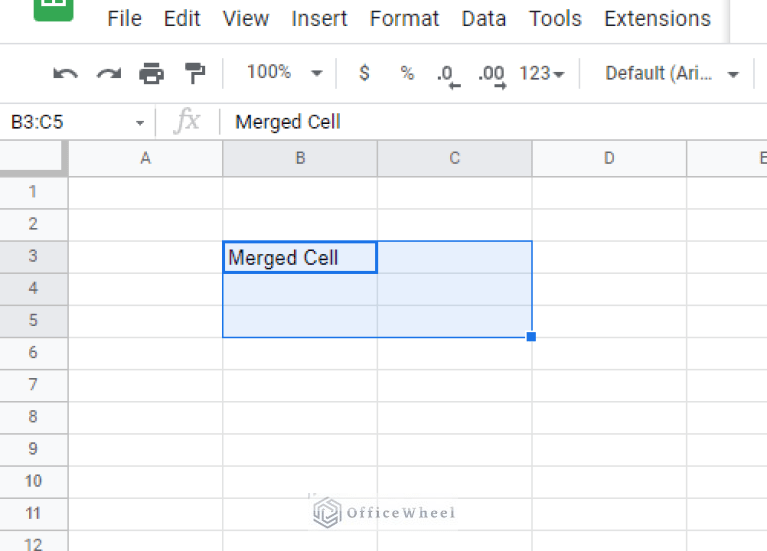This screenshot has height=551, width=767.
Task: Click the Merged Cell in B3
Action: (x=300, y=258)
